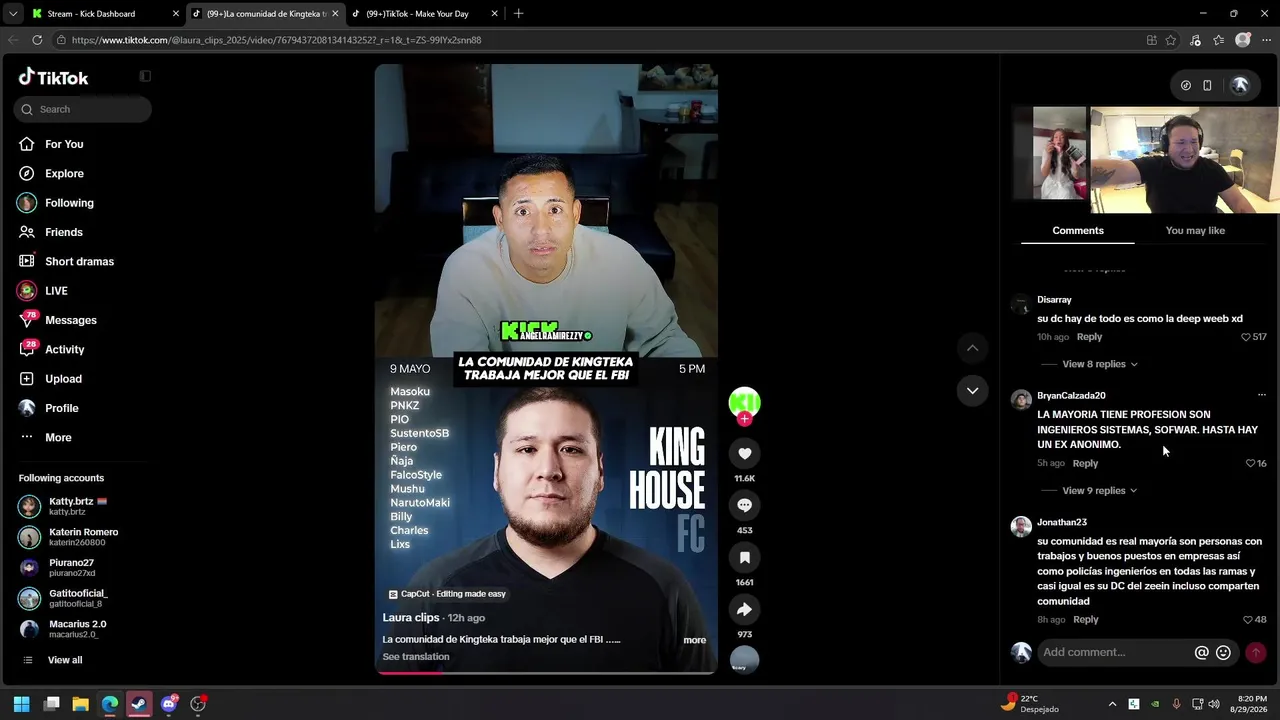Open Windows Start menu
This screenshot has width=1280, height=720.
click(22, 704)
